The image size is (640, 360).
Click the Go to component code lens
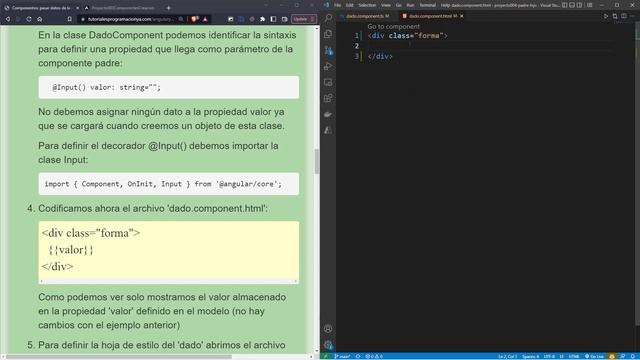click(x=393, y=26)
